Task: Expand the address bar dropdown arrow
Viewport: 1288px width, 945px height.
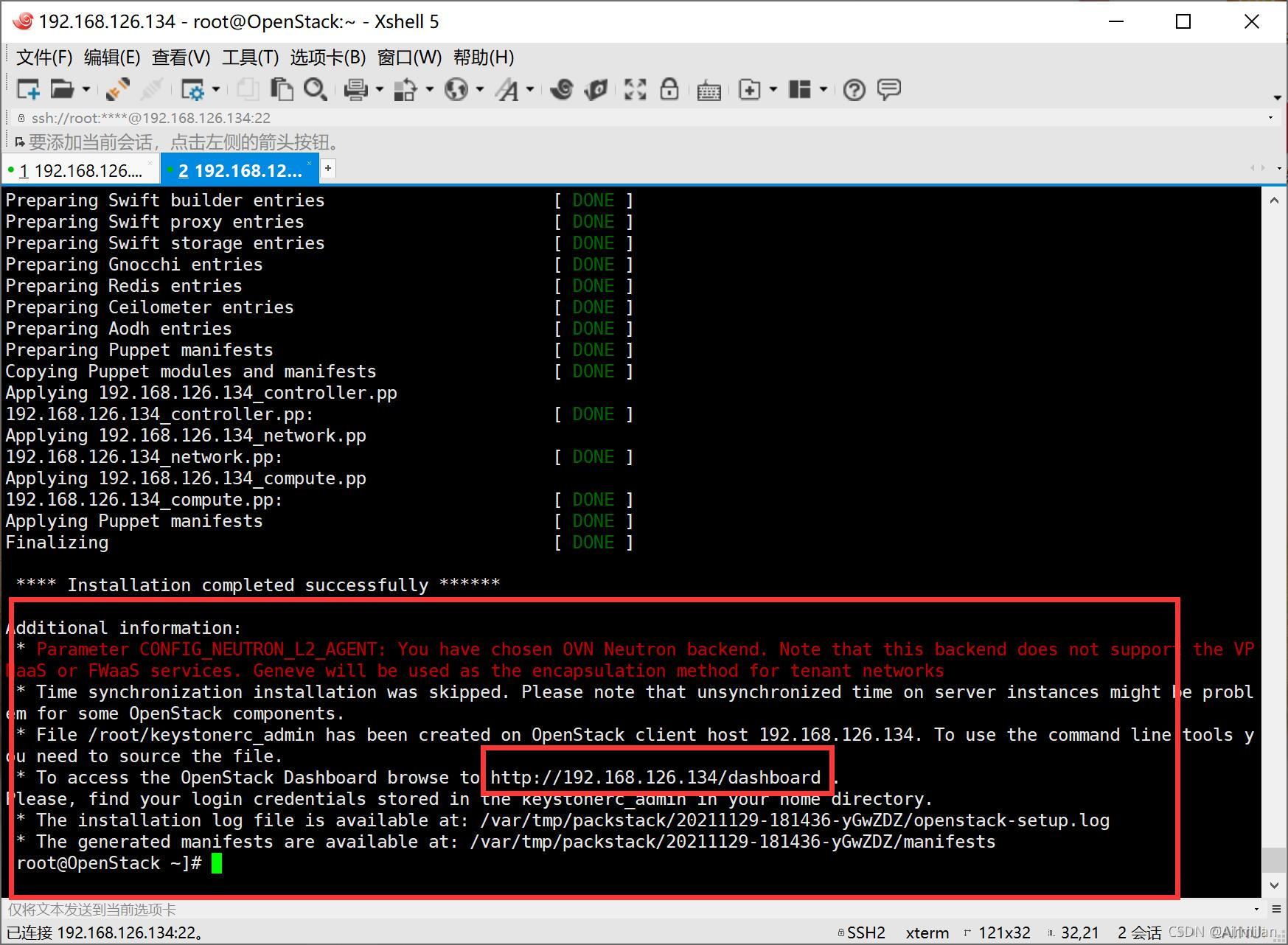Action: (1270, 118)
